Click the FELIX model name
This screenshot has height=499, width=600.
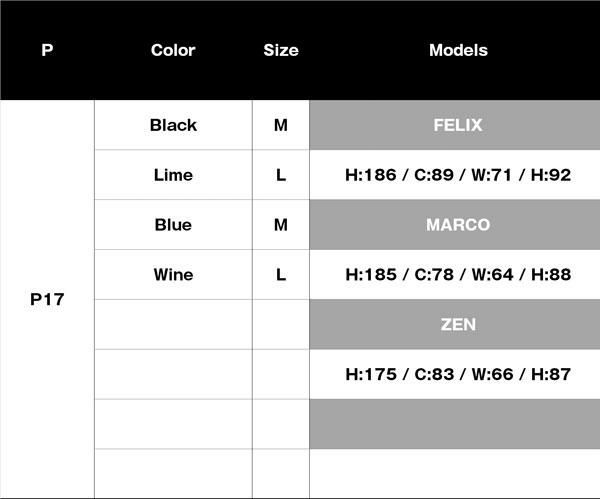(x=458, y=125)
